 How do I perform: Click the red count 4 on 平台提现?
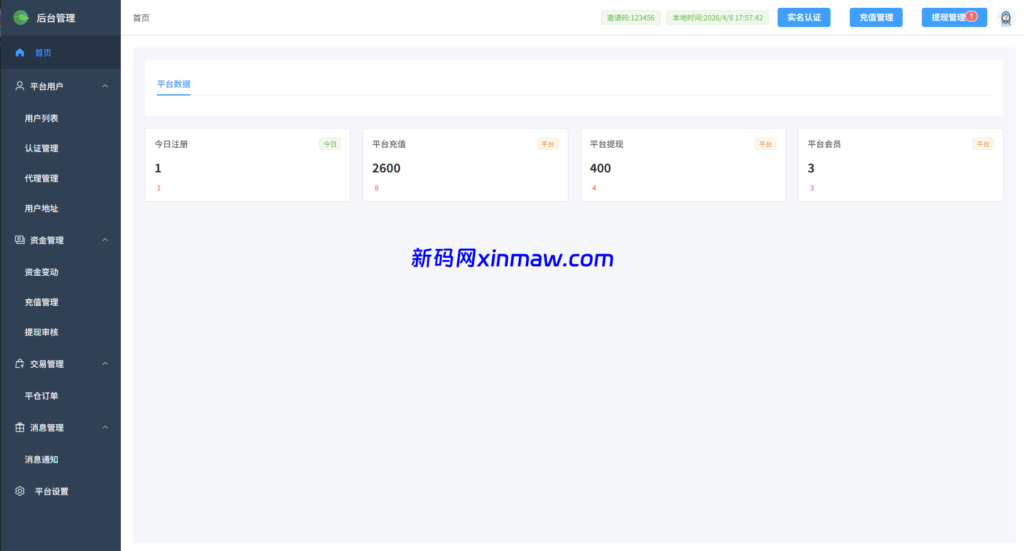(x=594, y=188)
